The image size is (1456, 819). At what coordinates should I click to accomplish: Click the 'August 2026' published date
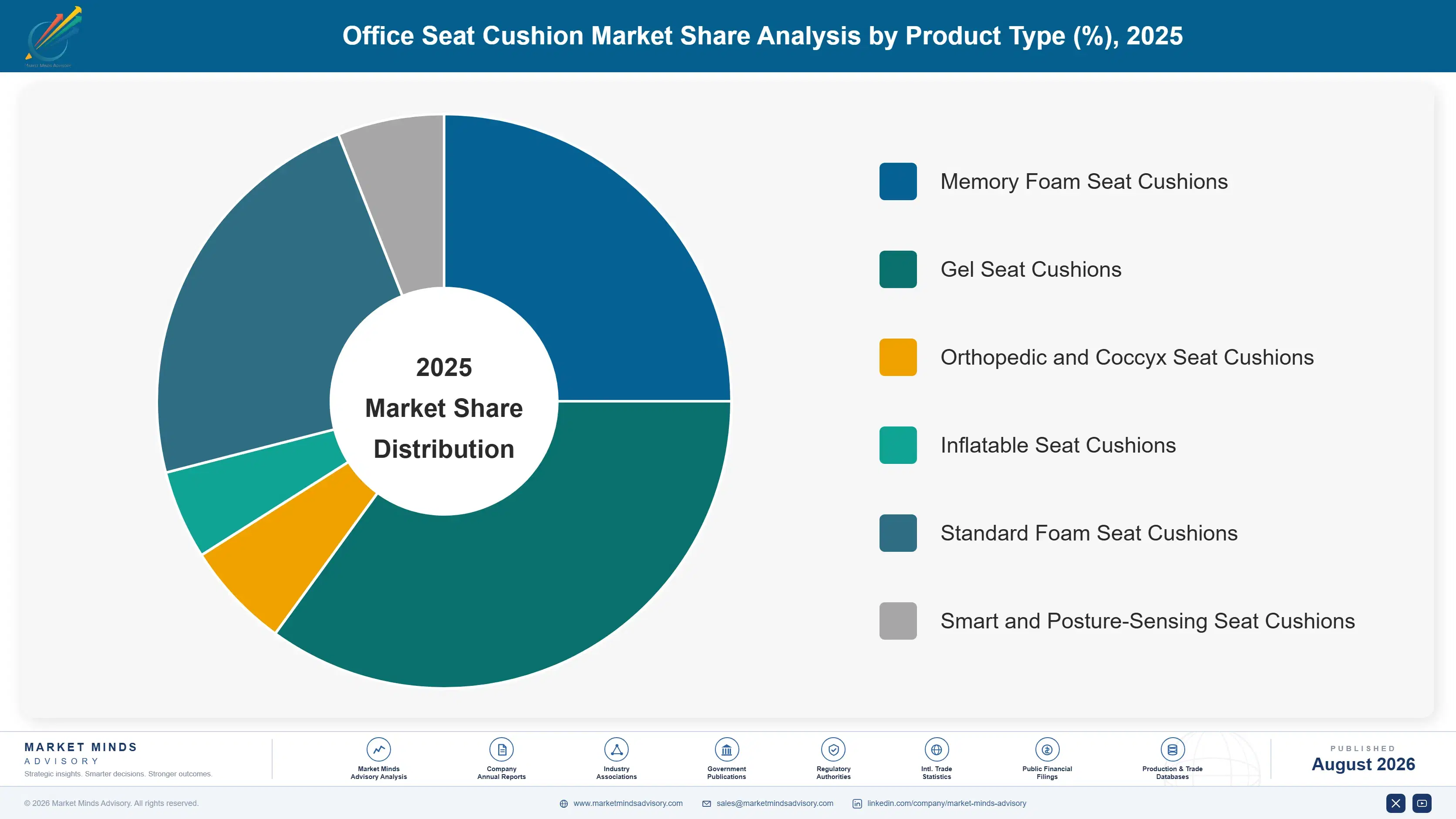coord(1363,764)
